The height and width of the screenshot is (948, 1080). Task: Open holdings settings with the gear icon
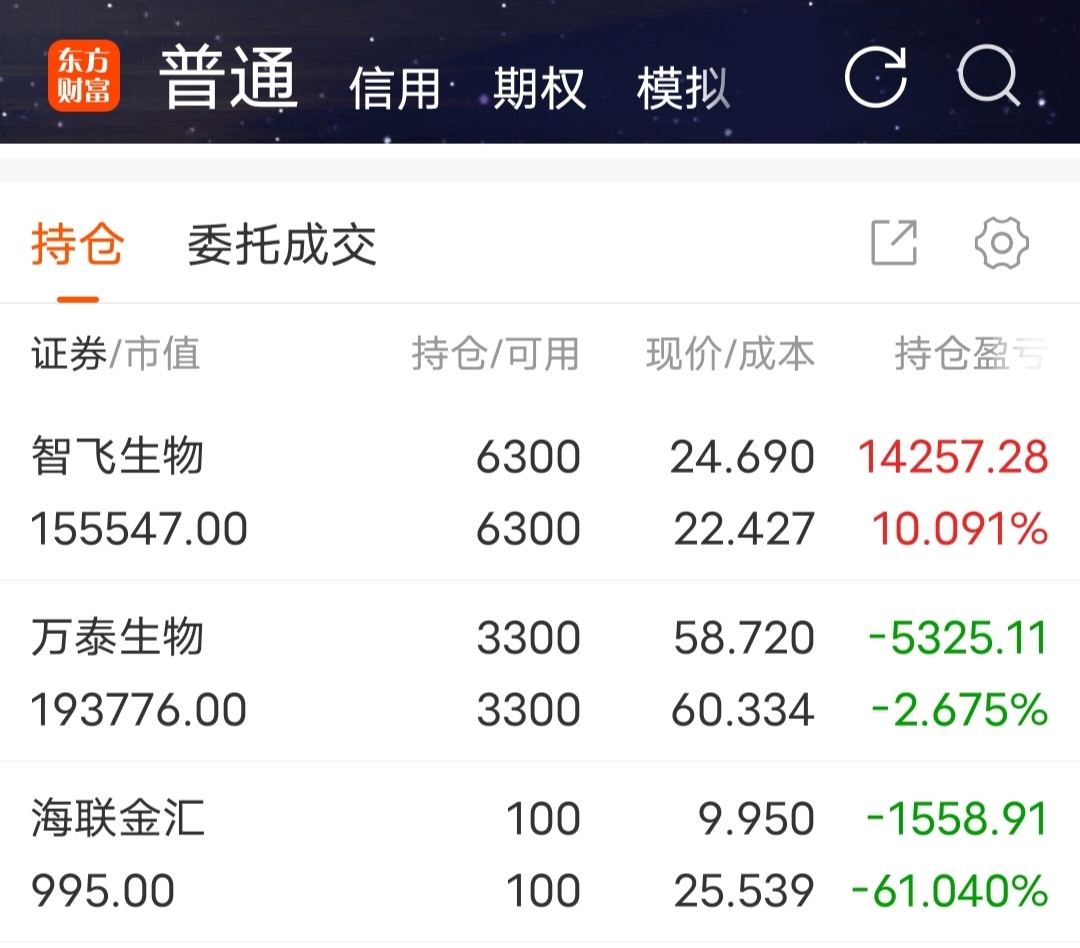pyautogui.click(x=1001, y=243)
